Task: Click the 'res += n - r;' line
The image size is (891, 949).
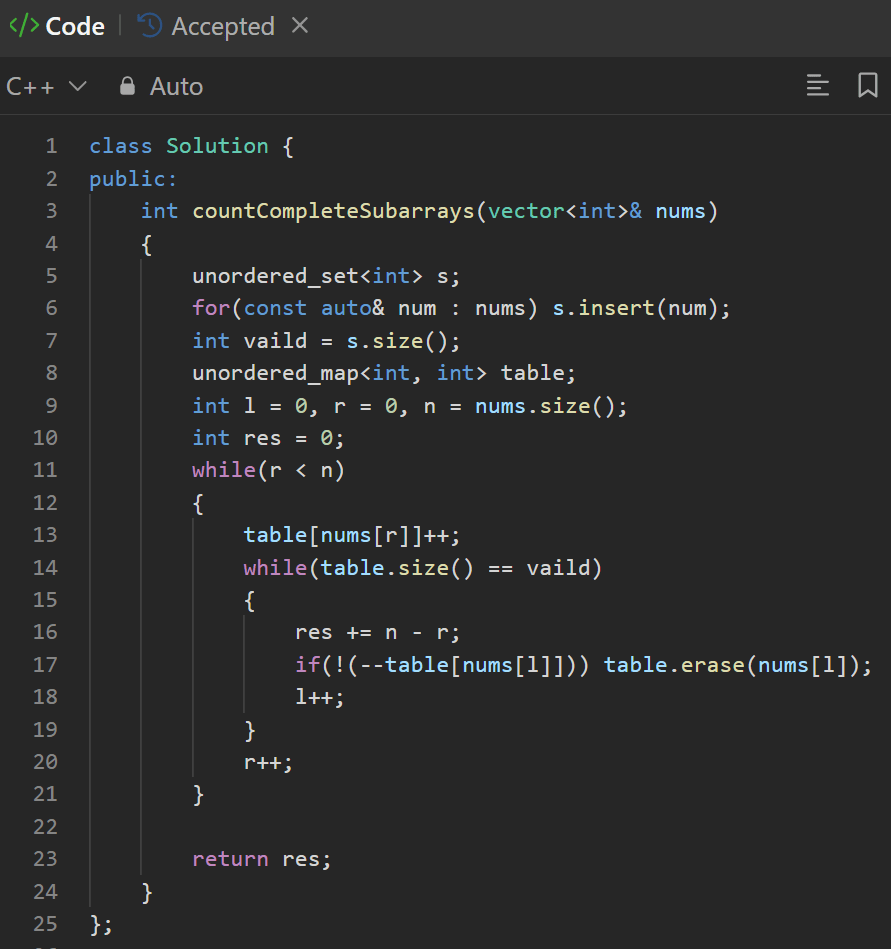Action: pos(377,632)
